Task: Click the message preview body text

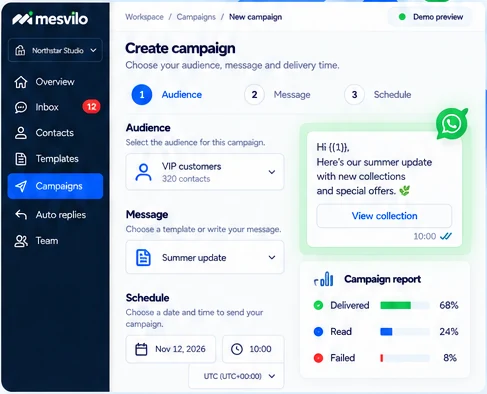Action: click(374, 169)
